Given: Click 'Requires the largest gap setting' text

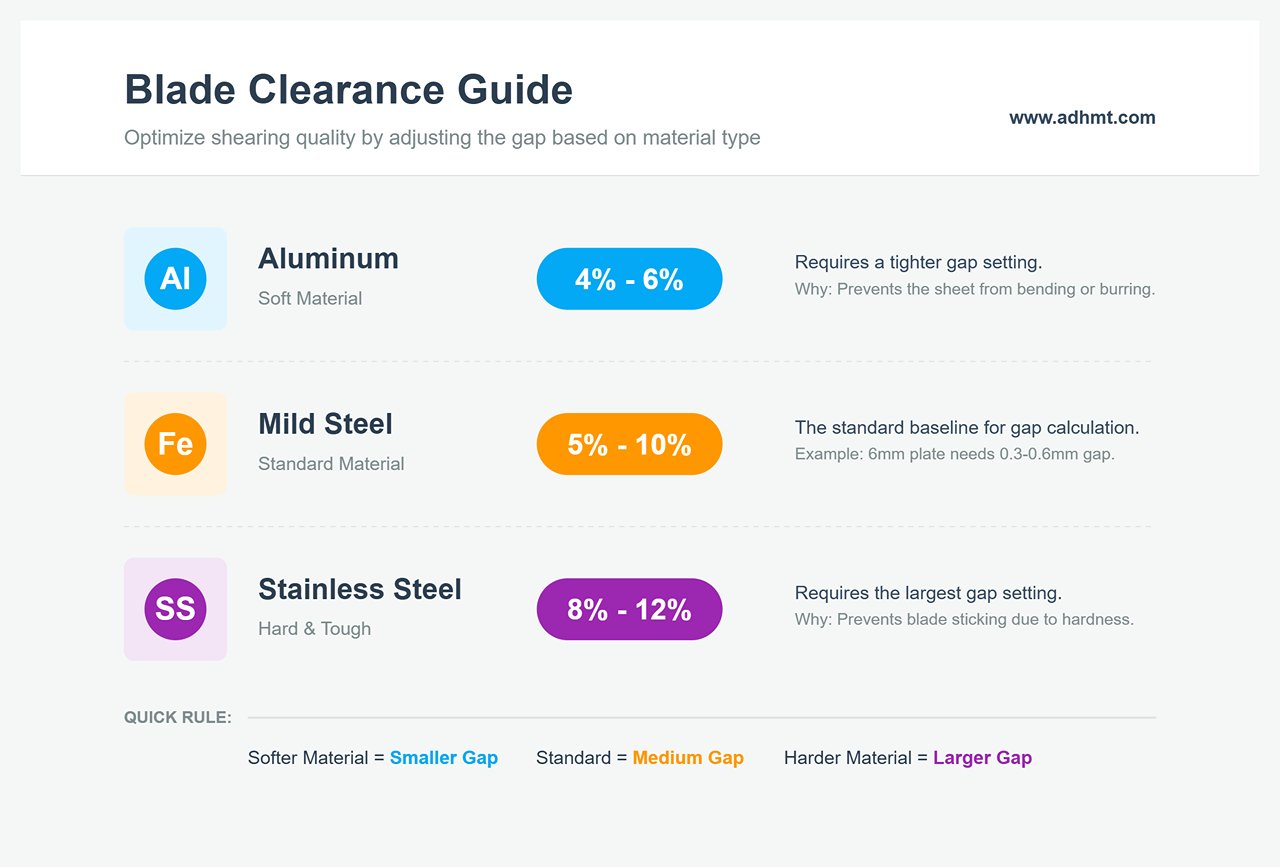Looking at the screenshot, I should point(928,593).
